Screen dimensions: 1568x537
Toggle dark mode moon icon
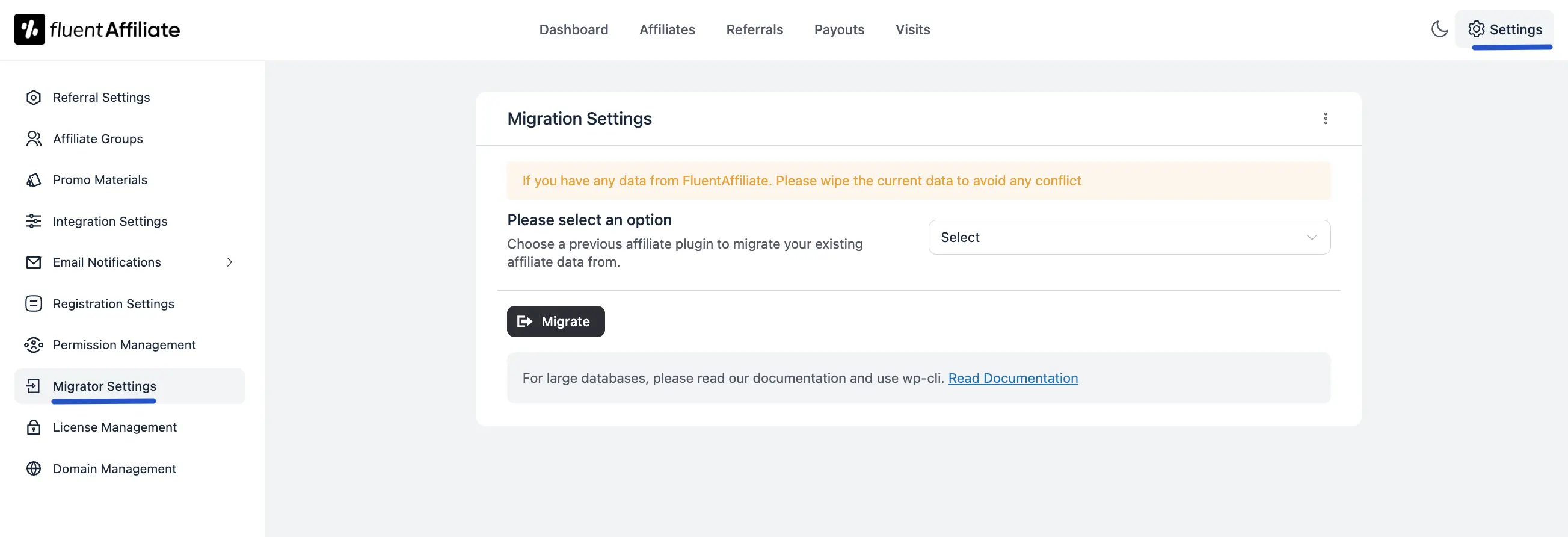(1439, 29)
